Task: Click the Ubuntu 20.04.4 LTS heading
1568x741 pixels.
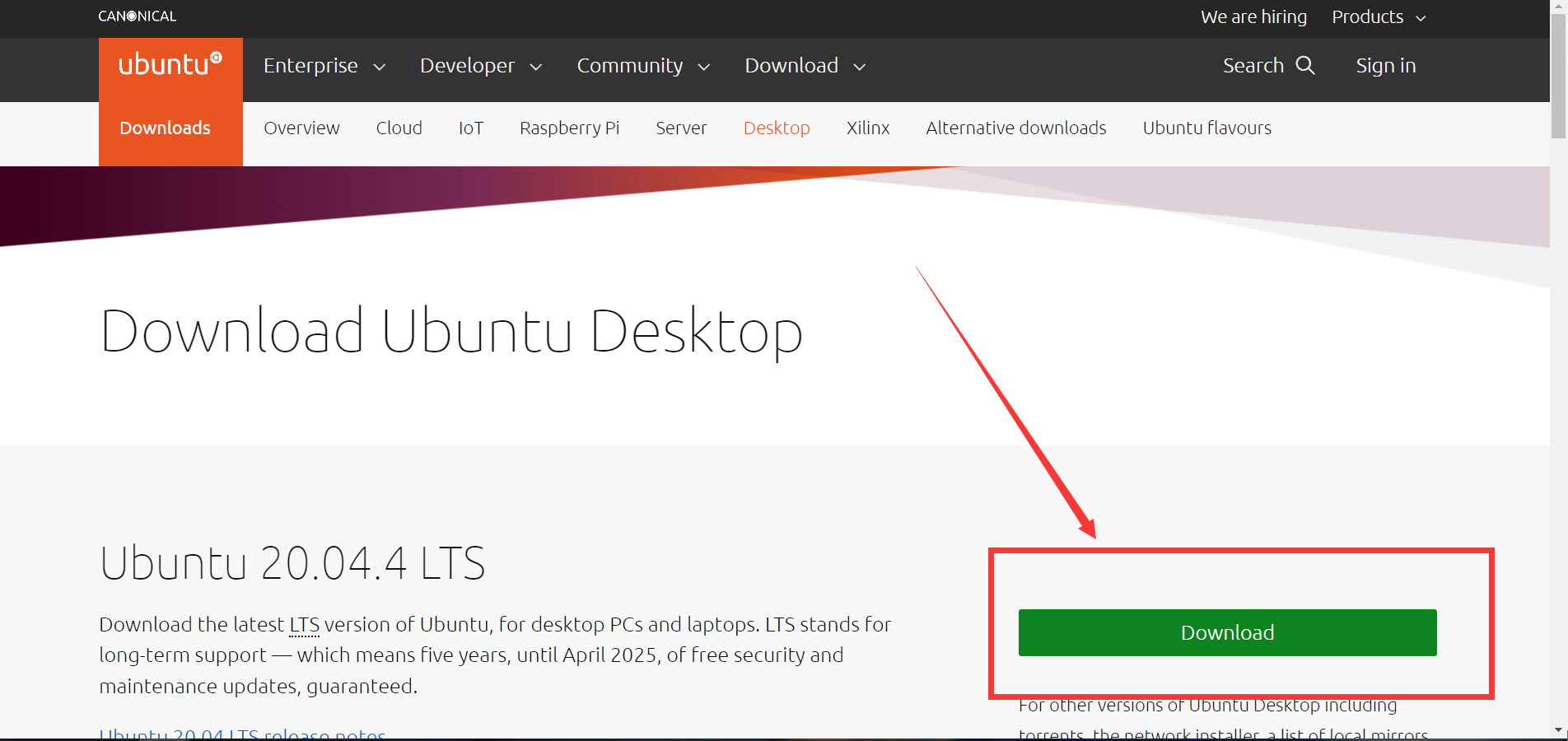Action: point(292,563)
